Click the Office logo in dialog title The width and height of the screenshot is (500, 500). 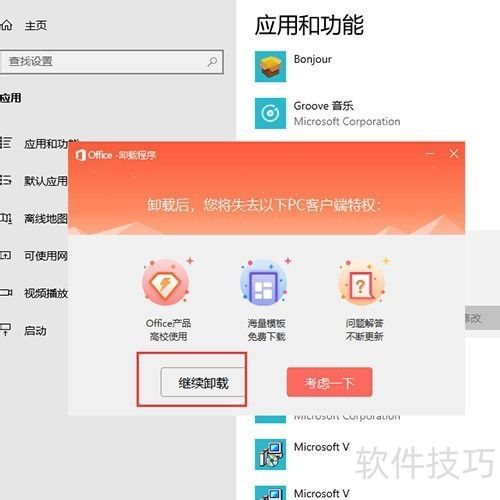80,155
